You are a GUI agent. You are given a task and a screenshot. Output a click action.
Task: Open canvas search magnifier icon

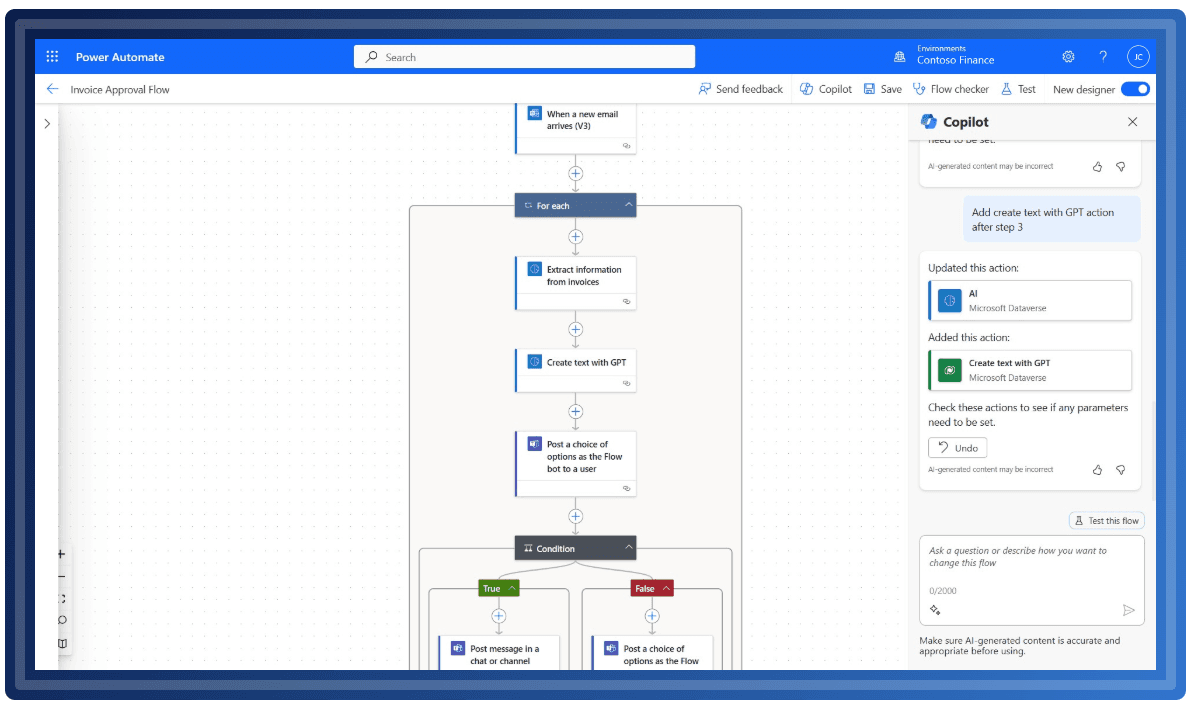62,620
